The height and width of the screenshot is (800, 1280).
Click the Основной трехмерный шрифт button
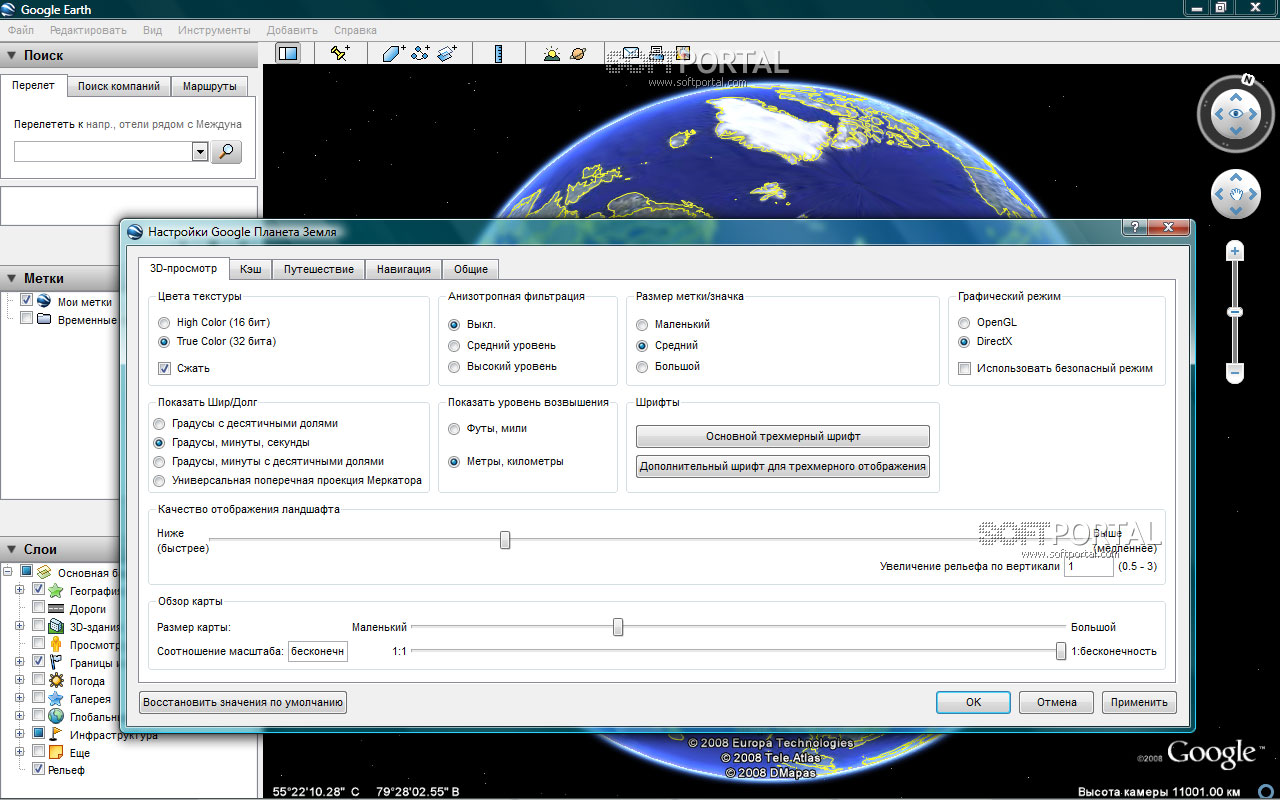point(783,436)
